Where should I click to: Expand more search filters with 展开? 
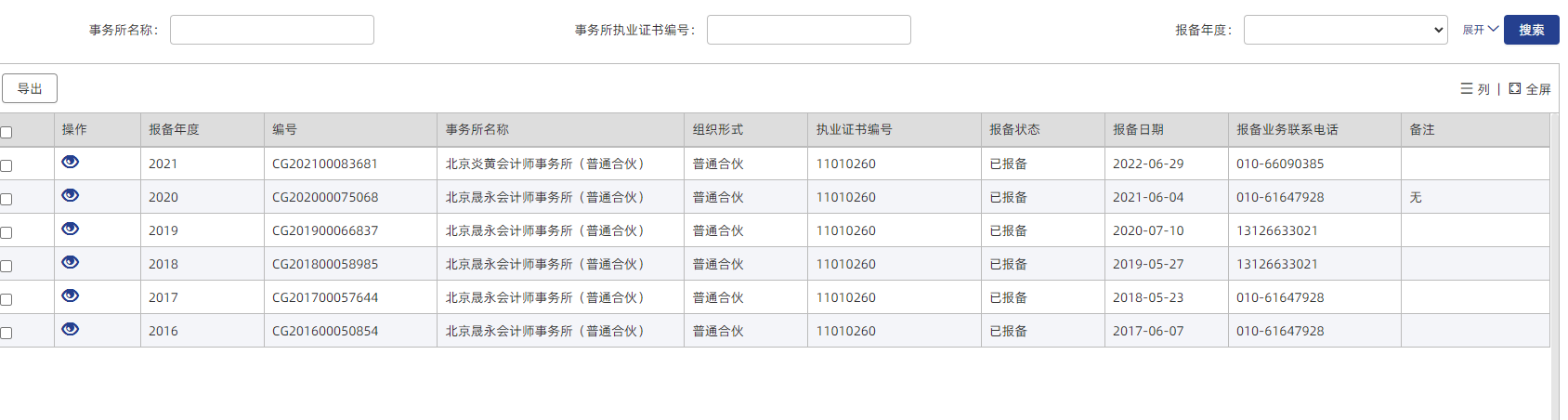point(1480,30)
